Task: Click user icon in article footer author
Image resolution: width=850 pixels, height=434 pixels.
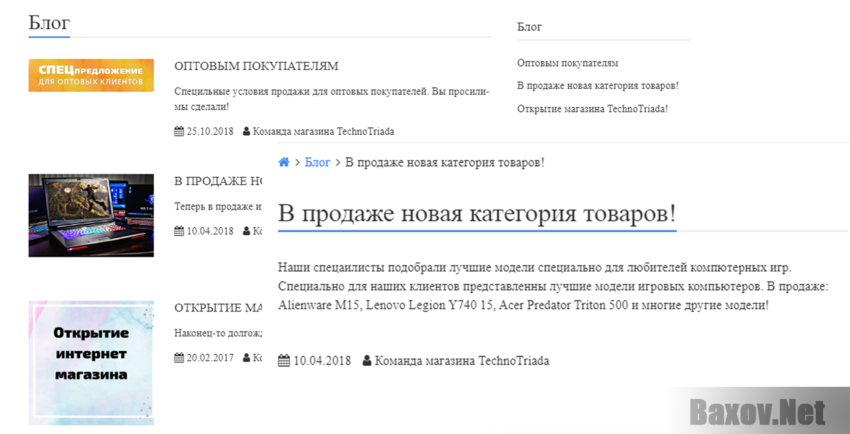Action: 367,360
